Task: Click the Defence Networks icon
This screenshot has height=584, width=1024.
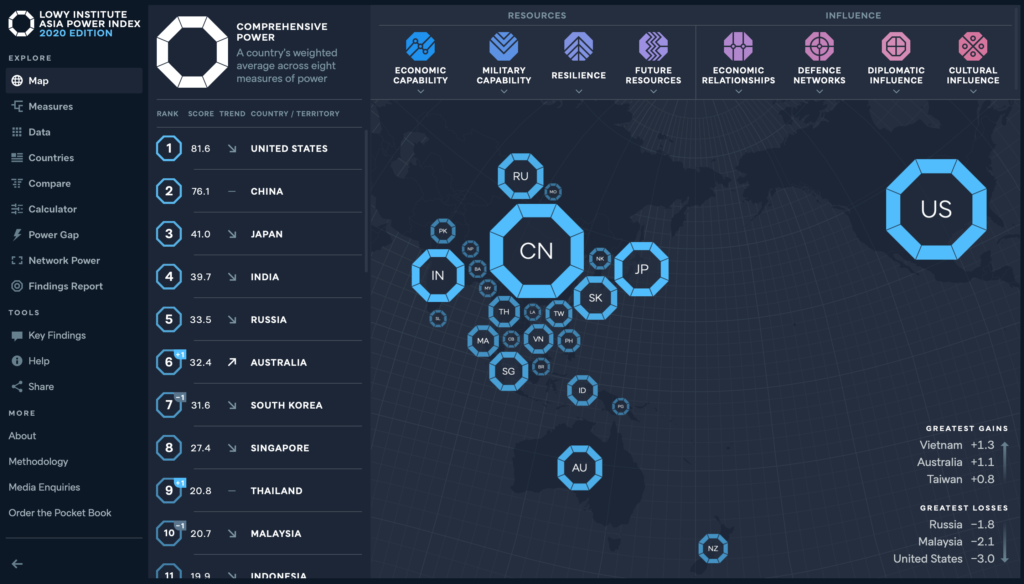Action: (819, 46)
